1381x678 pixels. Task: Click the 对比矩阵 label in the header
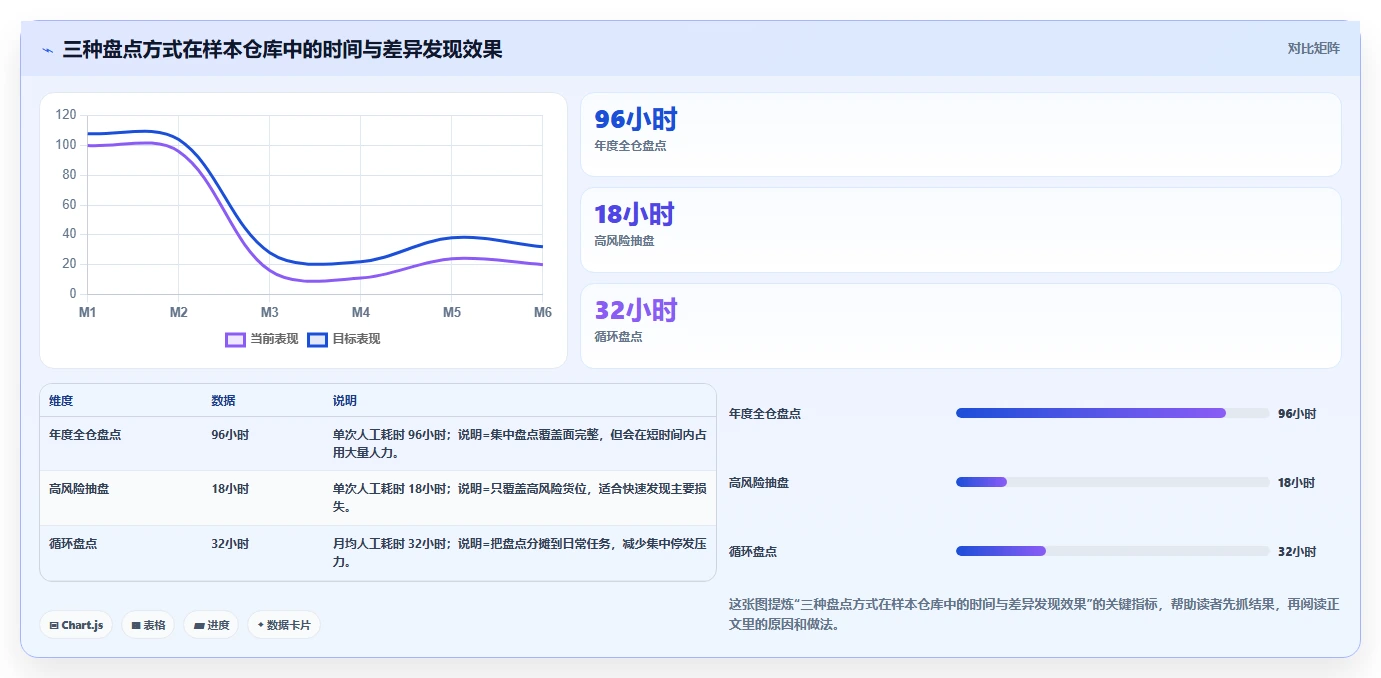tap(1313, 48)
